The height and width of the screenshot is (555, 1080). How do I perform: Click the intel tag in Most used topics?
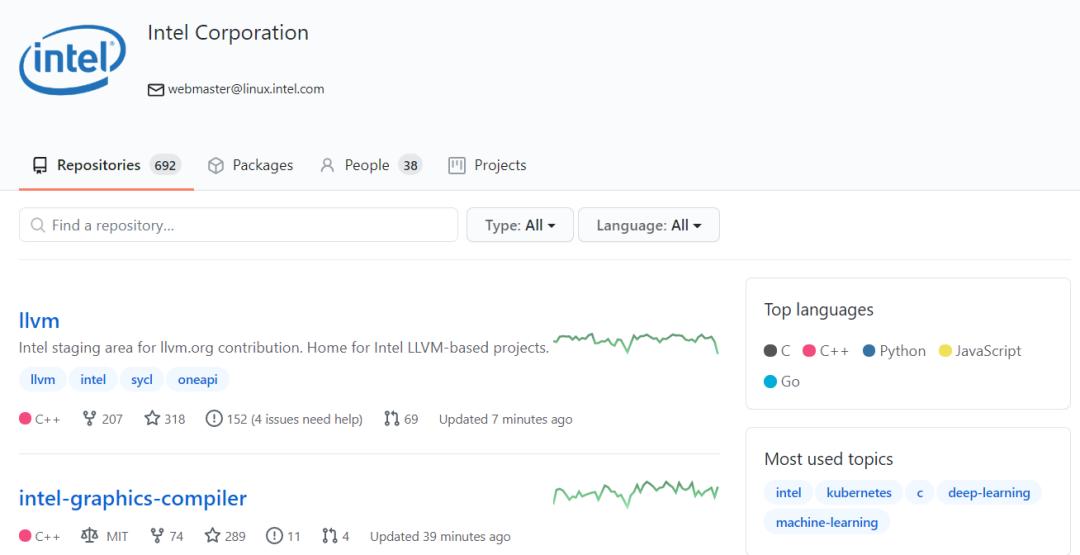(788, 493)
